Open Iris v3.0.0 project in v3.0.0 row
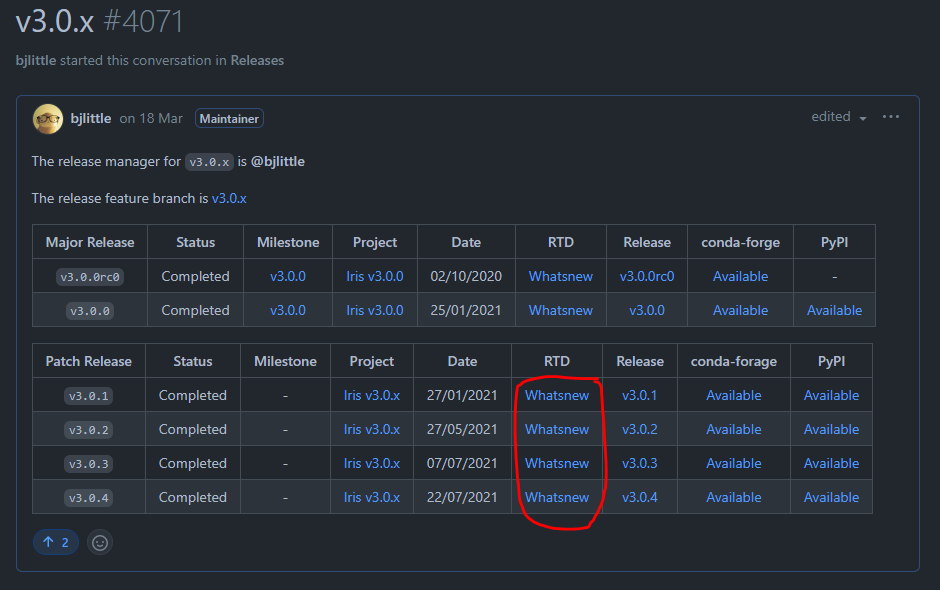 click(375, 311)
